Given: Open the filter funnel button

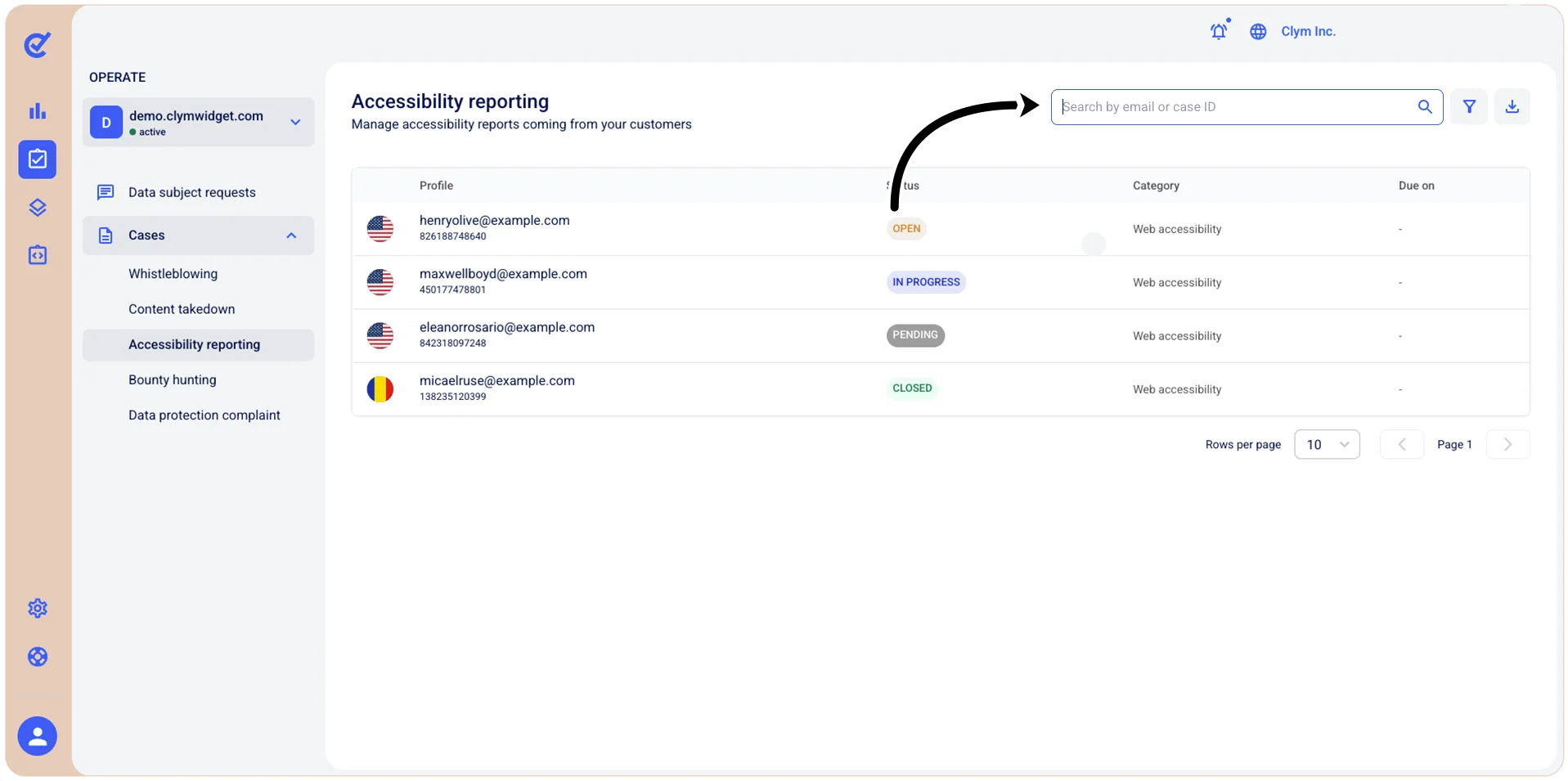Looking at the screenshot, I should (1469, 107).
